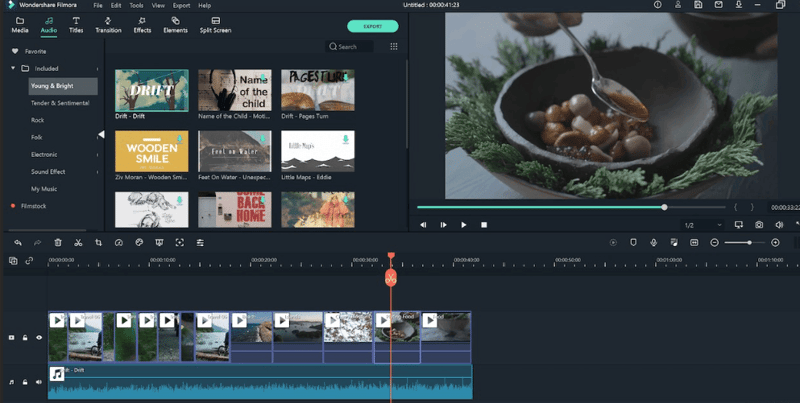800x403 pixels.
Task: Click the split scissors icon in timeline toolbar
Action: point(78,242)
